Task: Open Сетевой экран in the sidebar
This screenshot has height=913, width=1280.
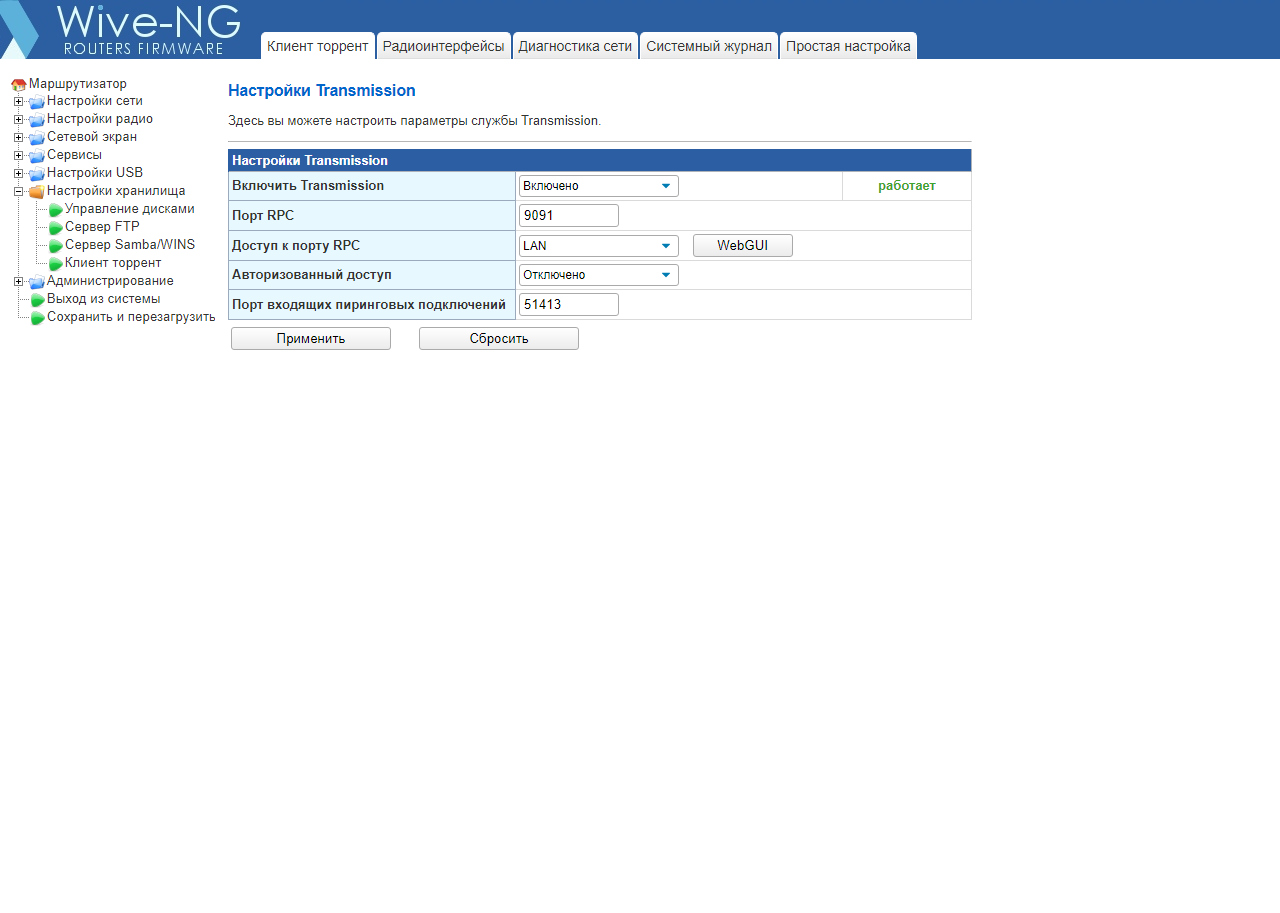Action: click(92, 137)
